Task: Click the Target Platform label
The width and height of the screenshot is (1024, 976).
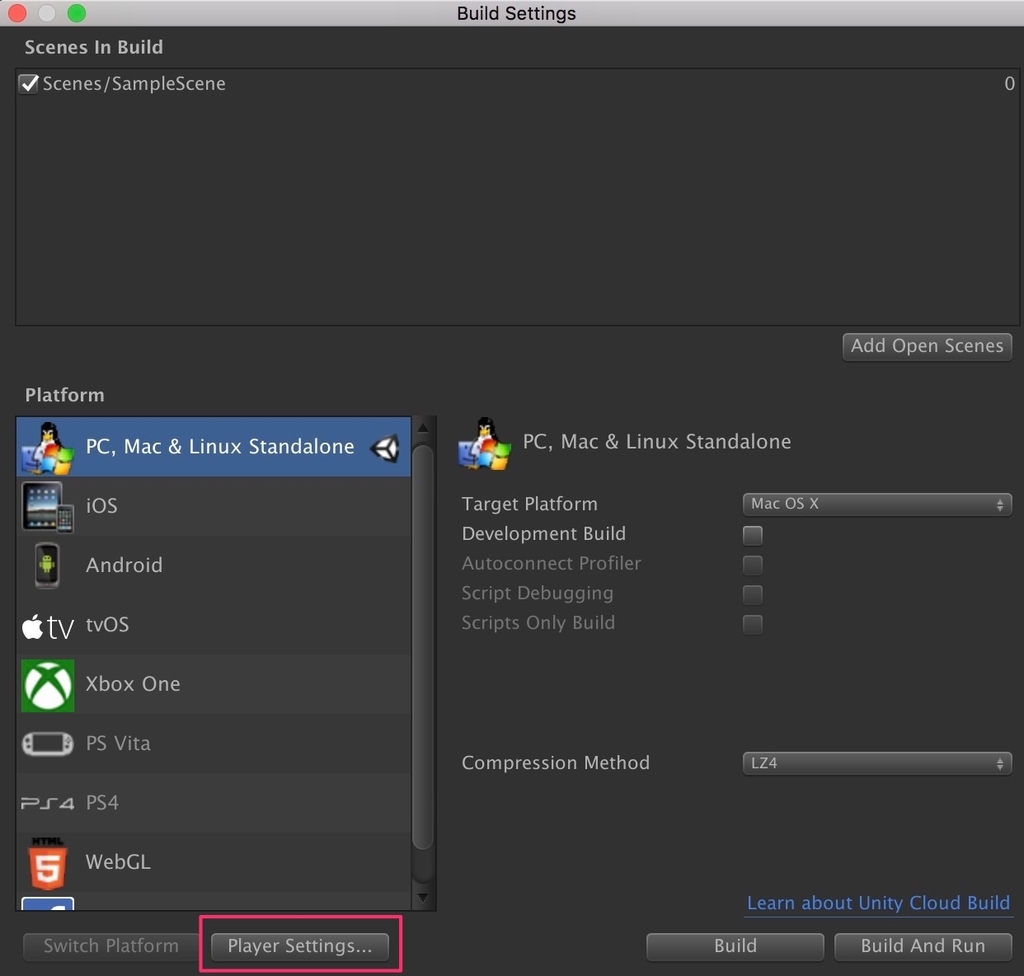Action: click(x=530, y=504)
